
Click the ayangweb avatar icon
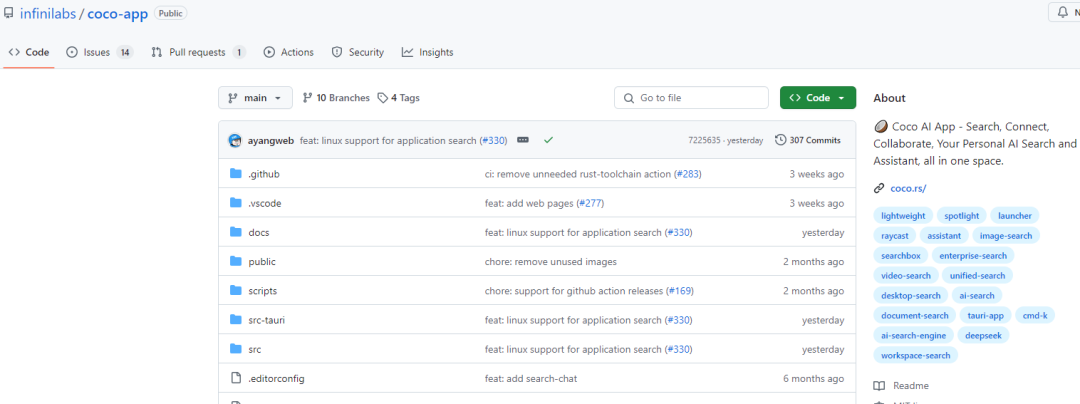235,140
